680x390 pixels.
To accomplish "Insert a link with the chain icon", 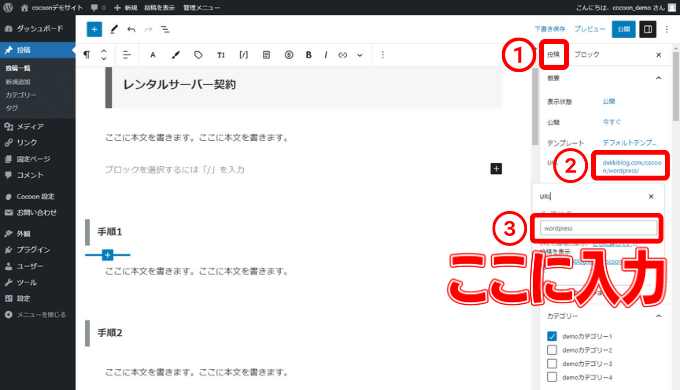I will point(343,55).
